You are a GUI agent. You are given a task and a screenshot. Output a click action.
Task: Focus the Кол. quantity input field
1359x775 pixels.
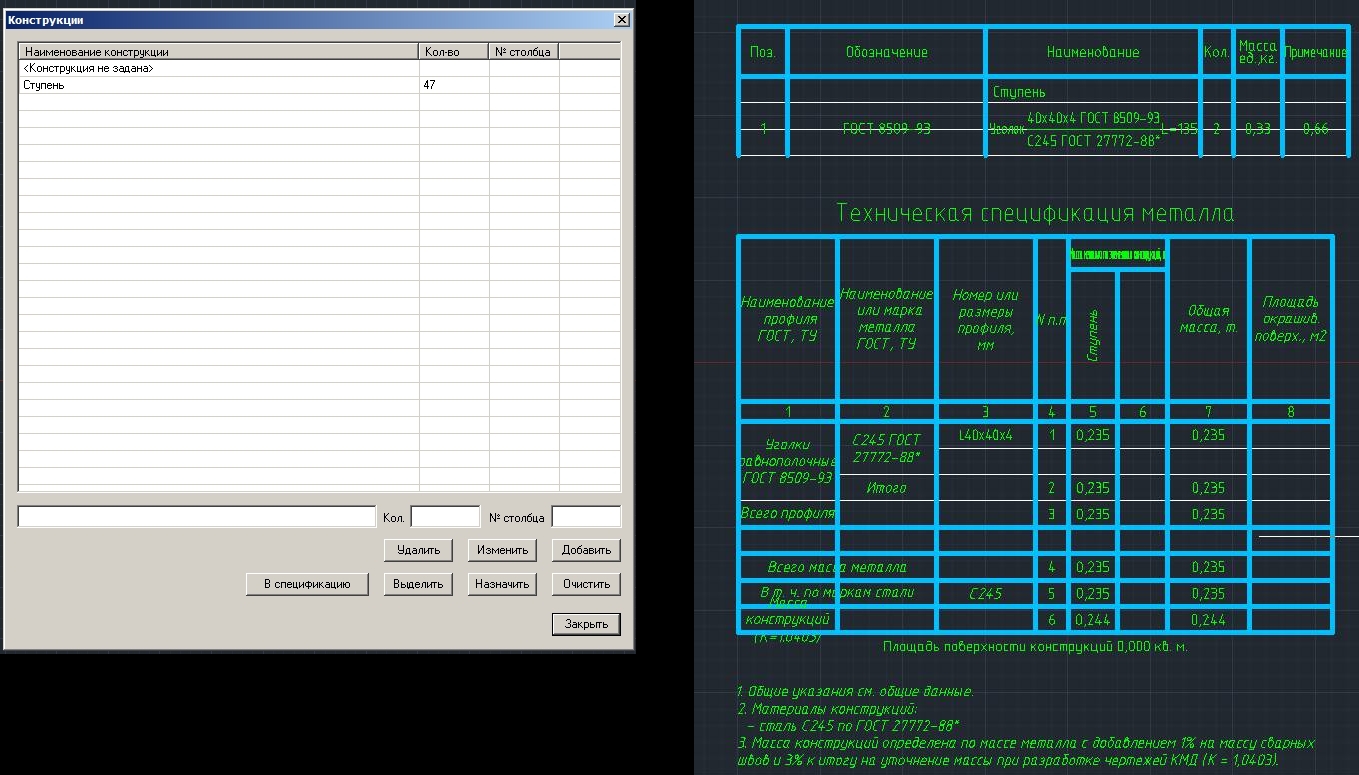click(x=445, y=517)
